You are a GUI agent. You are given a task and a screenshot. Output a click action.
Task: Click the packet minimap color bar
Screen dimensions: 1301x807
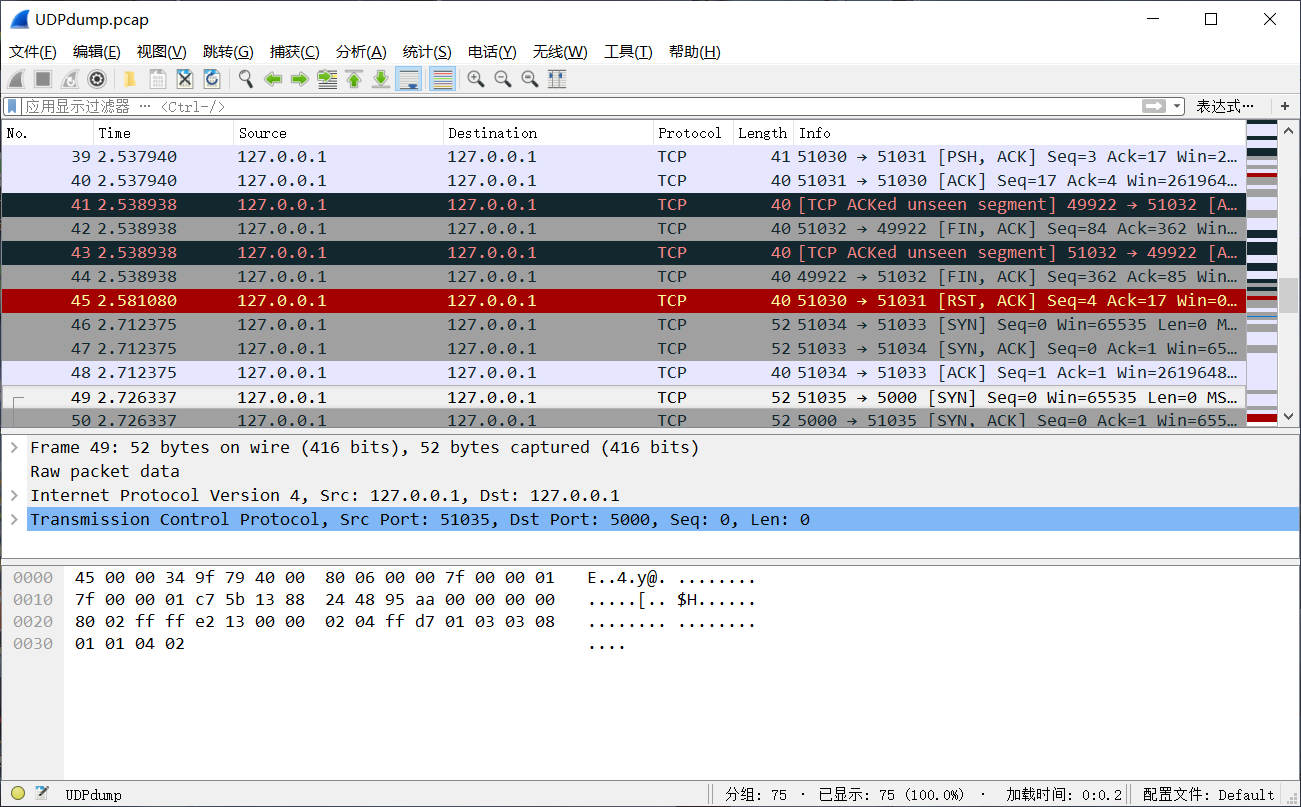pyautogui.click(x=1262, y=272)
